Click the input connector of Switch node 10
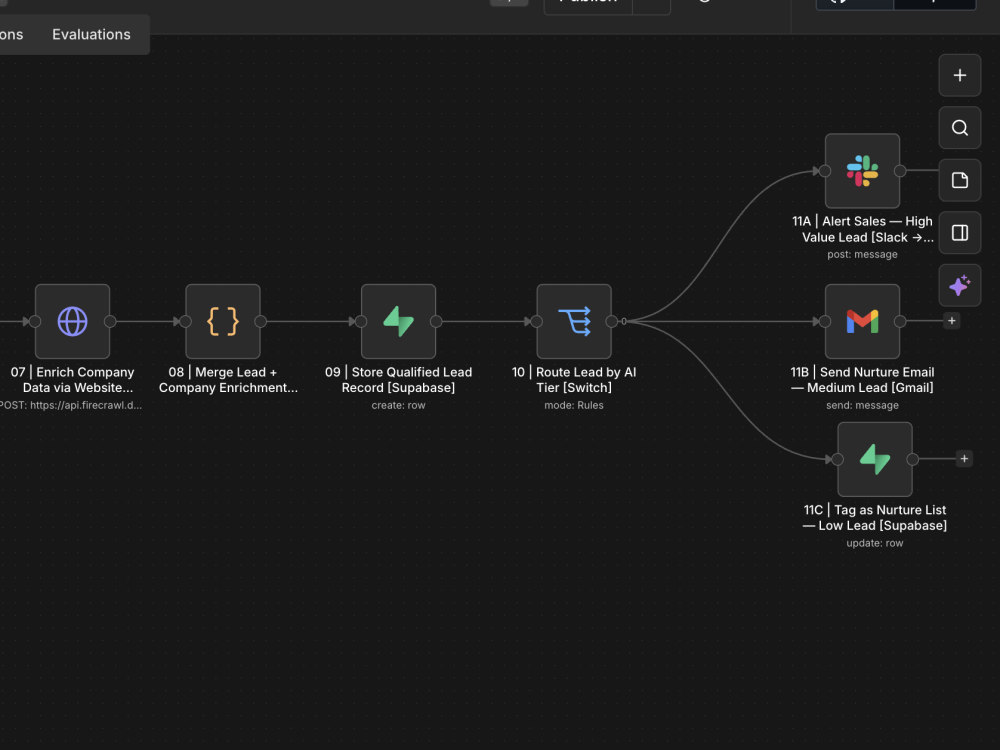Screen dimensions: 1000x750 (536, 321)
